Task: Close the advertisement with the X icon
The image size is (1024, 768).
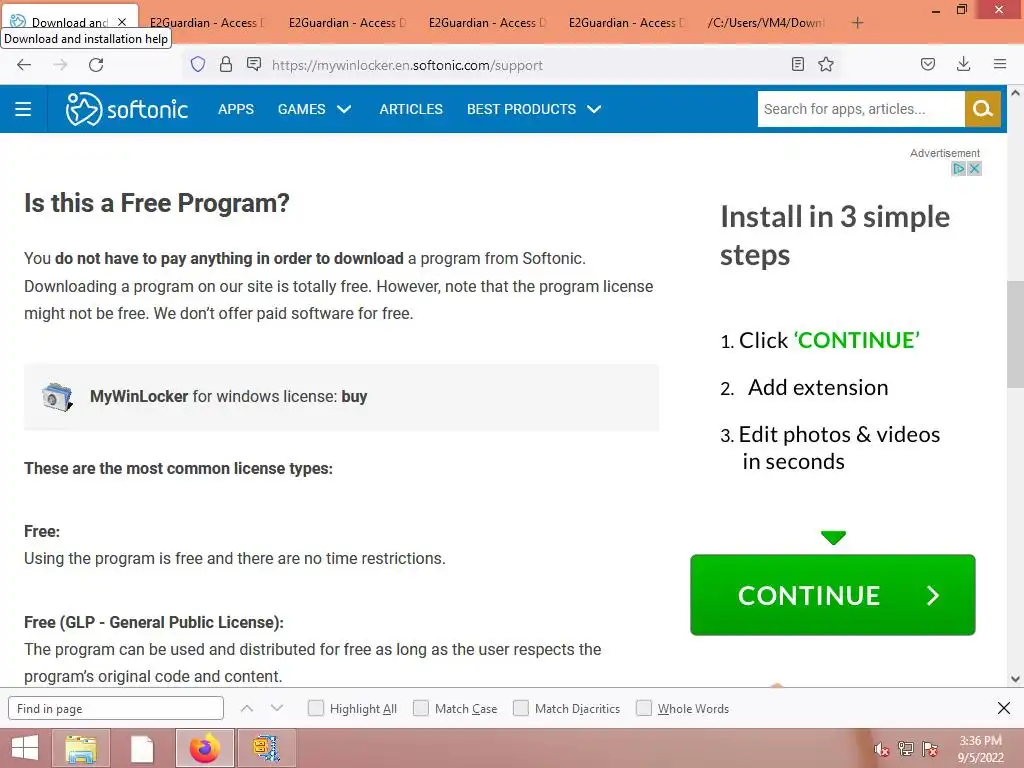Action: pyautogui.click(x=974, y=168)
